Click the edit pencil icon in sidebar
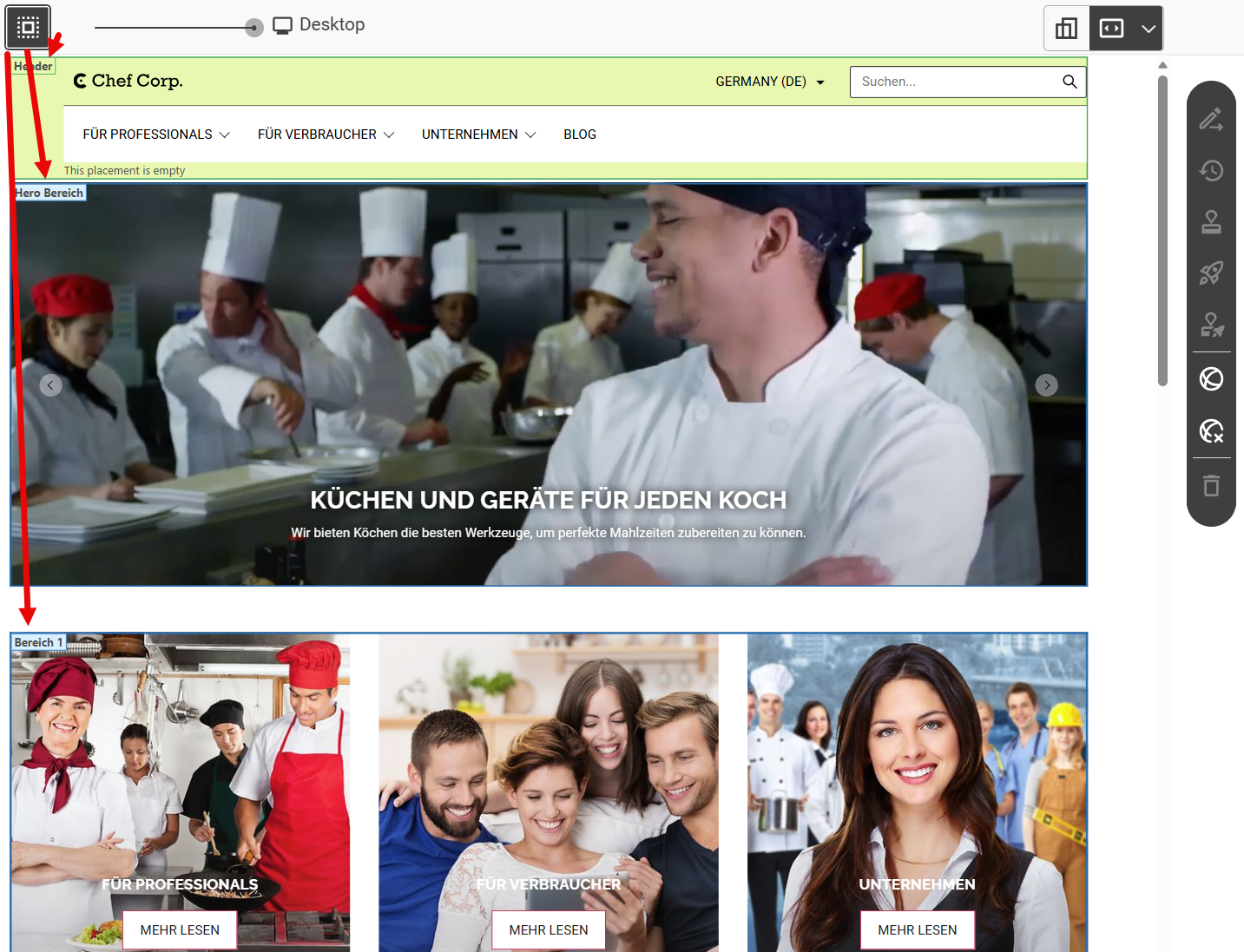1244x952 pixels. pos(1211,119)
